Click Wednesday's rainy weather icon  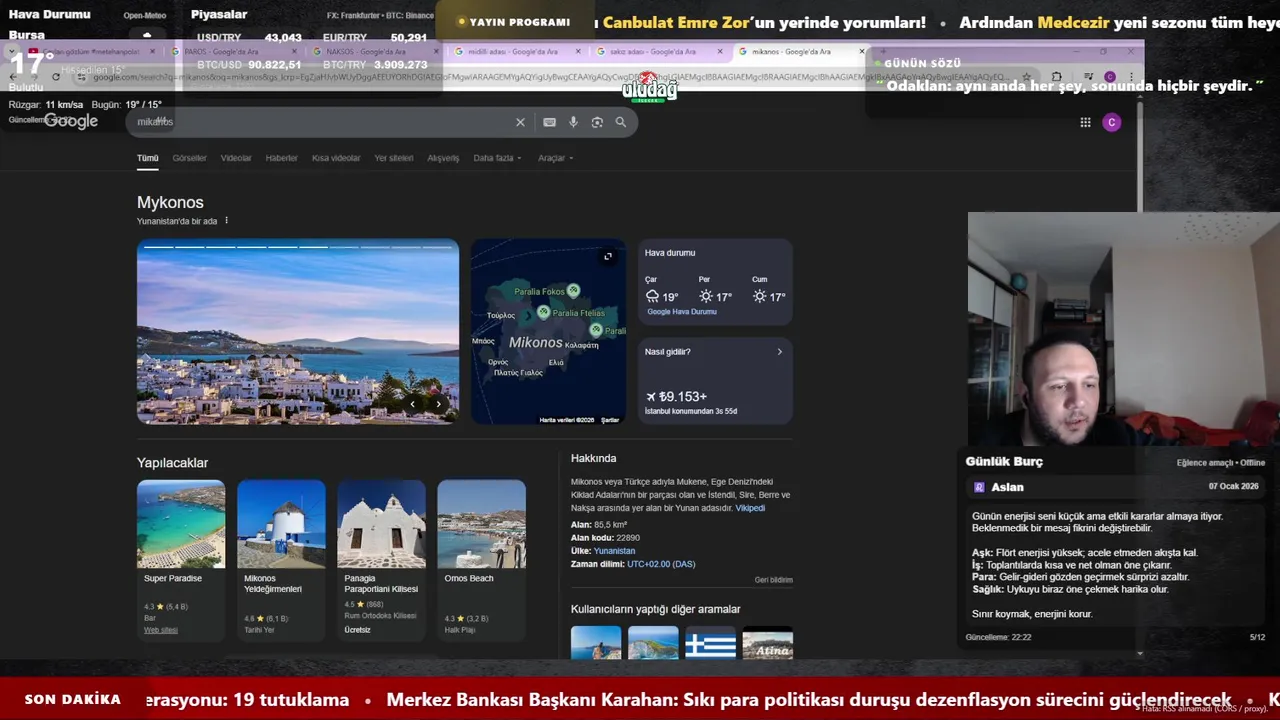(652, 296)
